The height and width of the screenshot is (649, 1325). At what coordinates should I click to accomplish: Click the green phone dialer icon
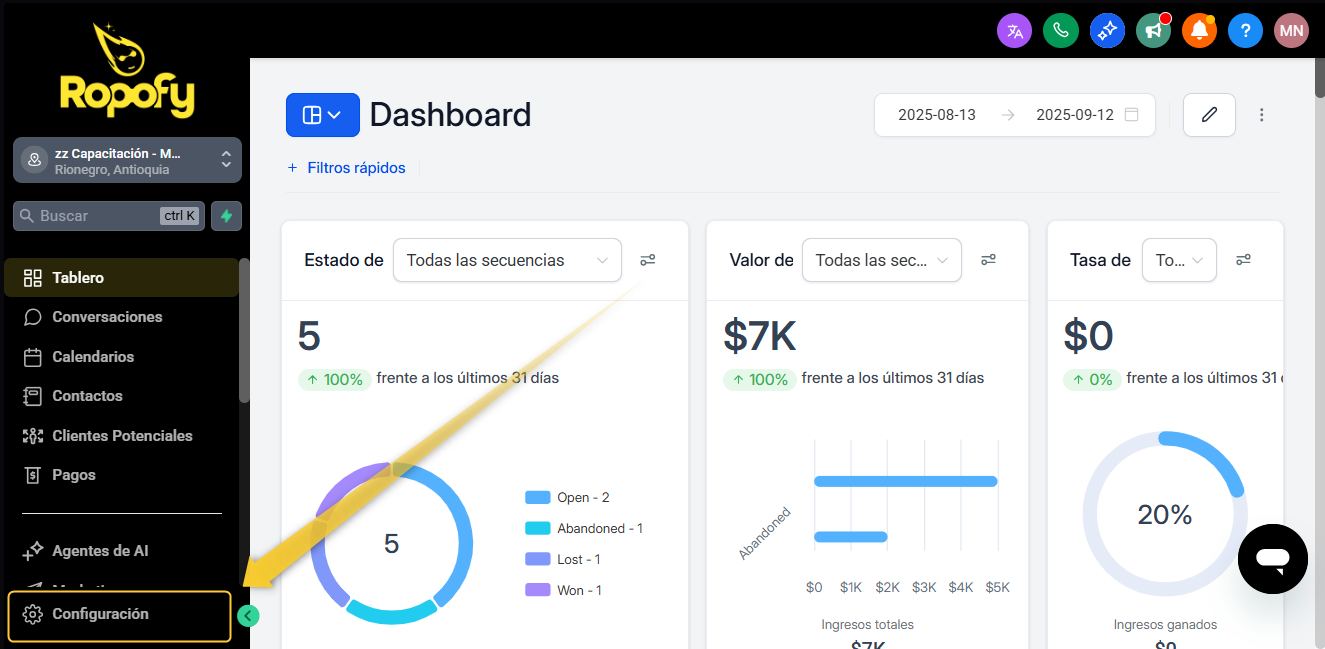1060,31
